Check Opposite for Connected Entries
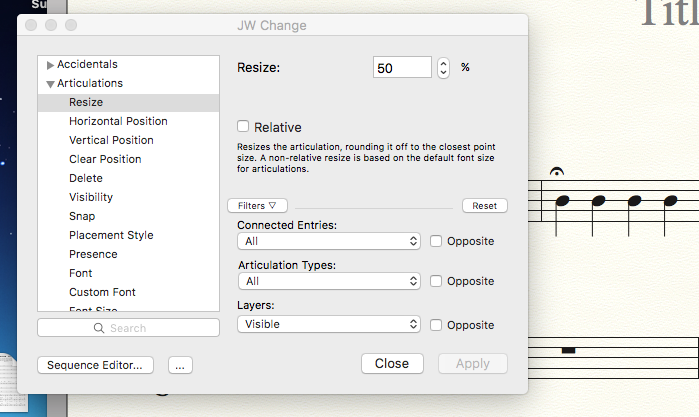Screen dimensions: 699x417 [436, 241]
